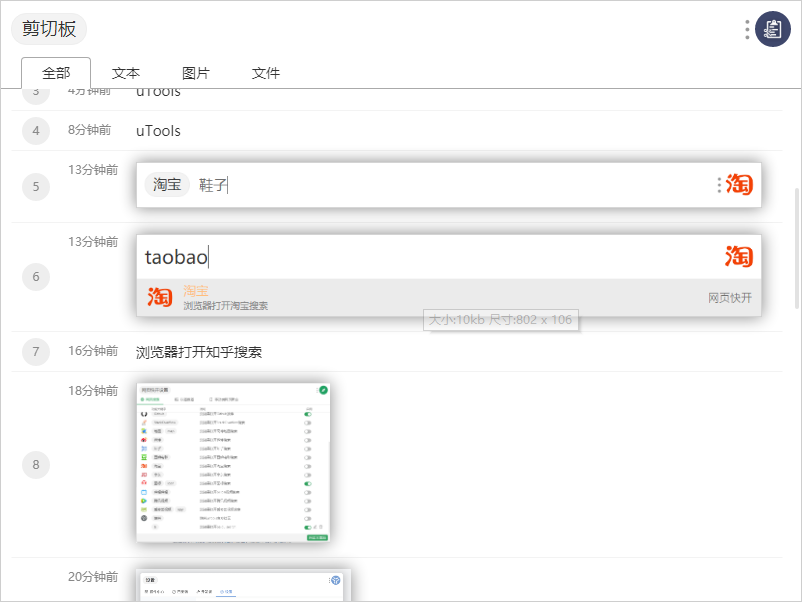Select number 4 entry badge
The width and height of the screenshot is (802, 602).
pyautogui.click(x=36, y=131)
